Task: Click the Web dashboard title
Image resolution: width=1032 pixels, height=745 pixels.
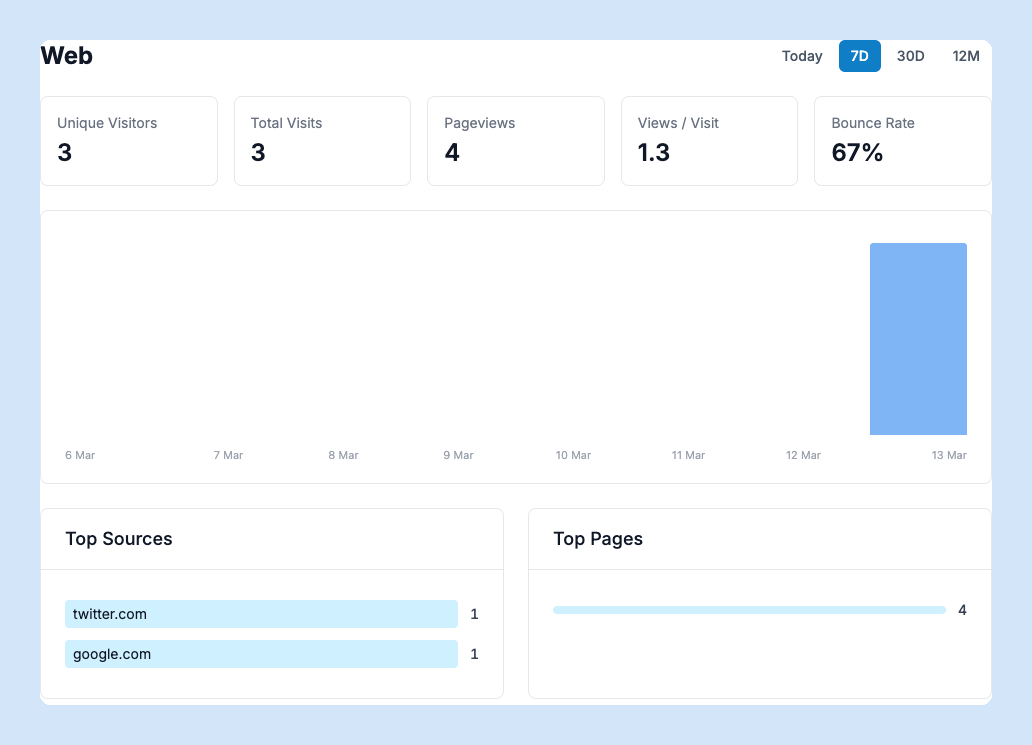Action: [66, 56]
